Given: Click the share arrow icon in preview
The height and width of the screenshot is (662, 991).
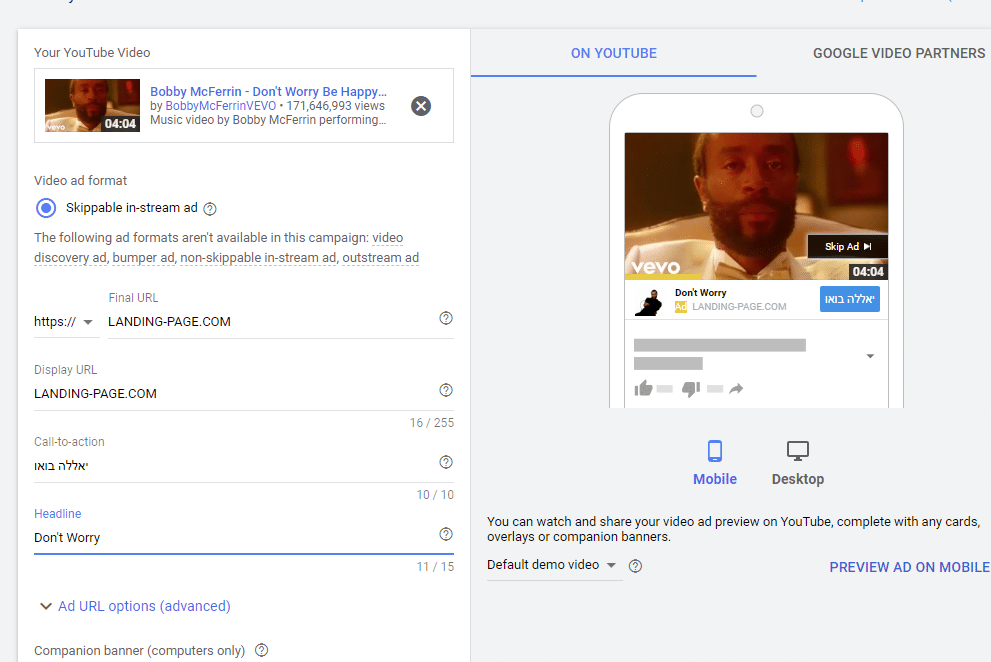Looking at the screenshot, I should (736, 389).
